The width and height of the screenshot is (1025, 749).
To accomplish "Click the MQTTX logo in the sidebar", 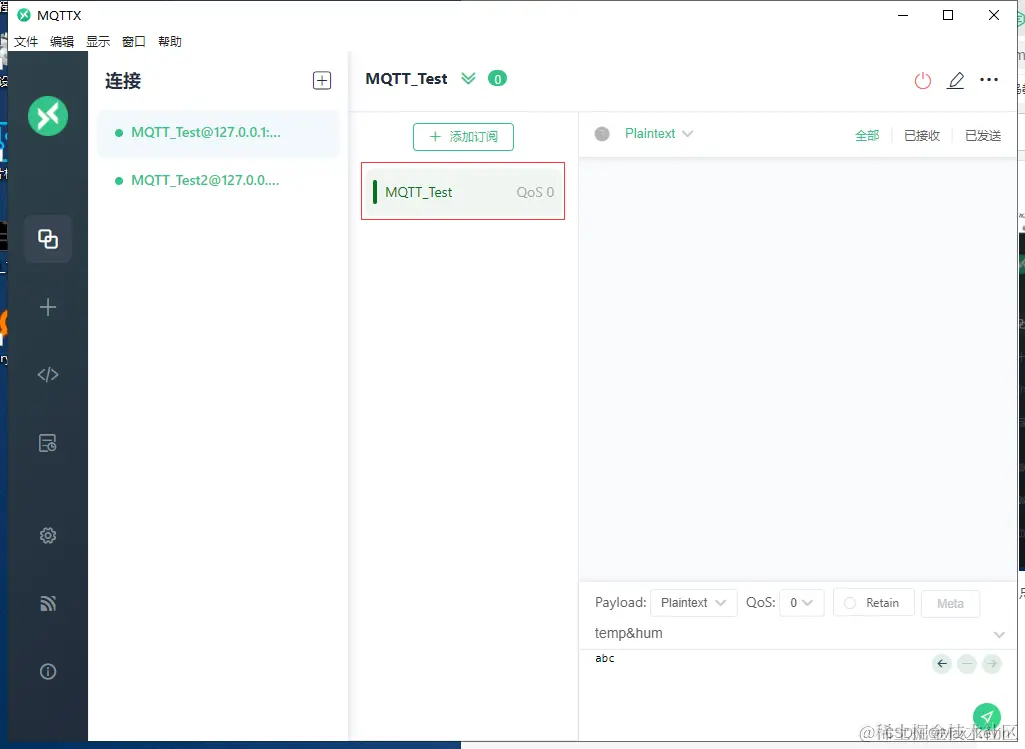I will point(48,116).
